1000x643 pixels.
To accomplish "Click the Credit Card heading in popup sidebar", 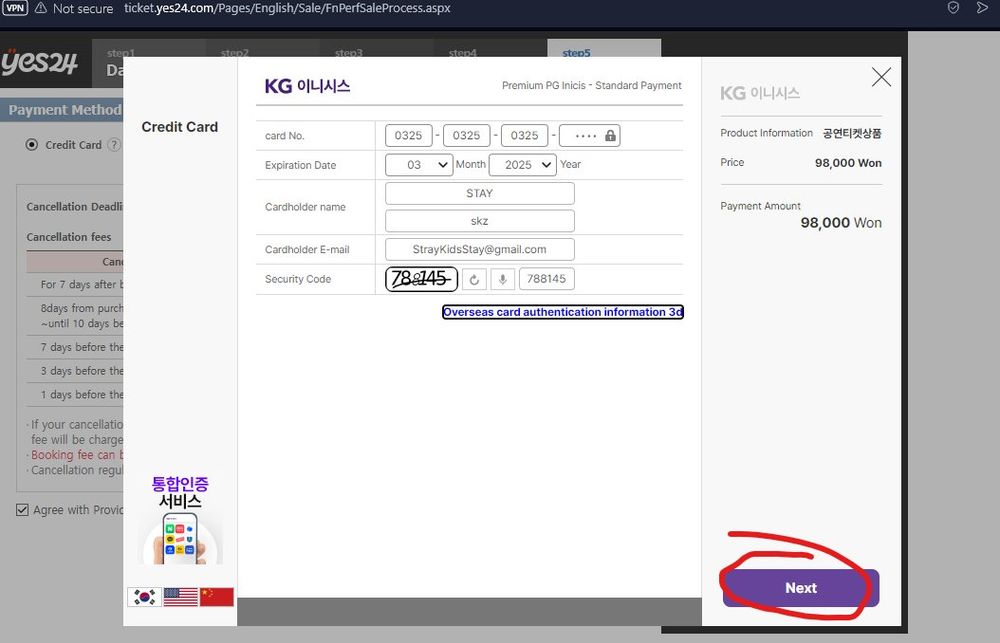I will (180, 127).
